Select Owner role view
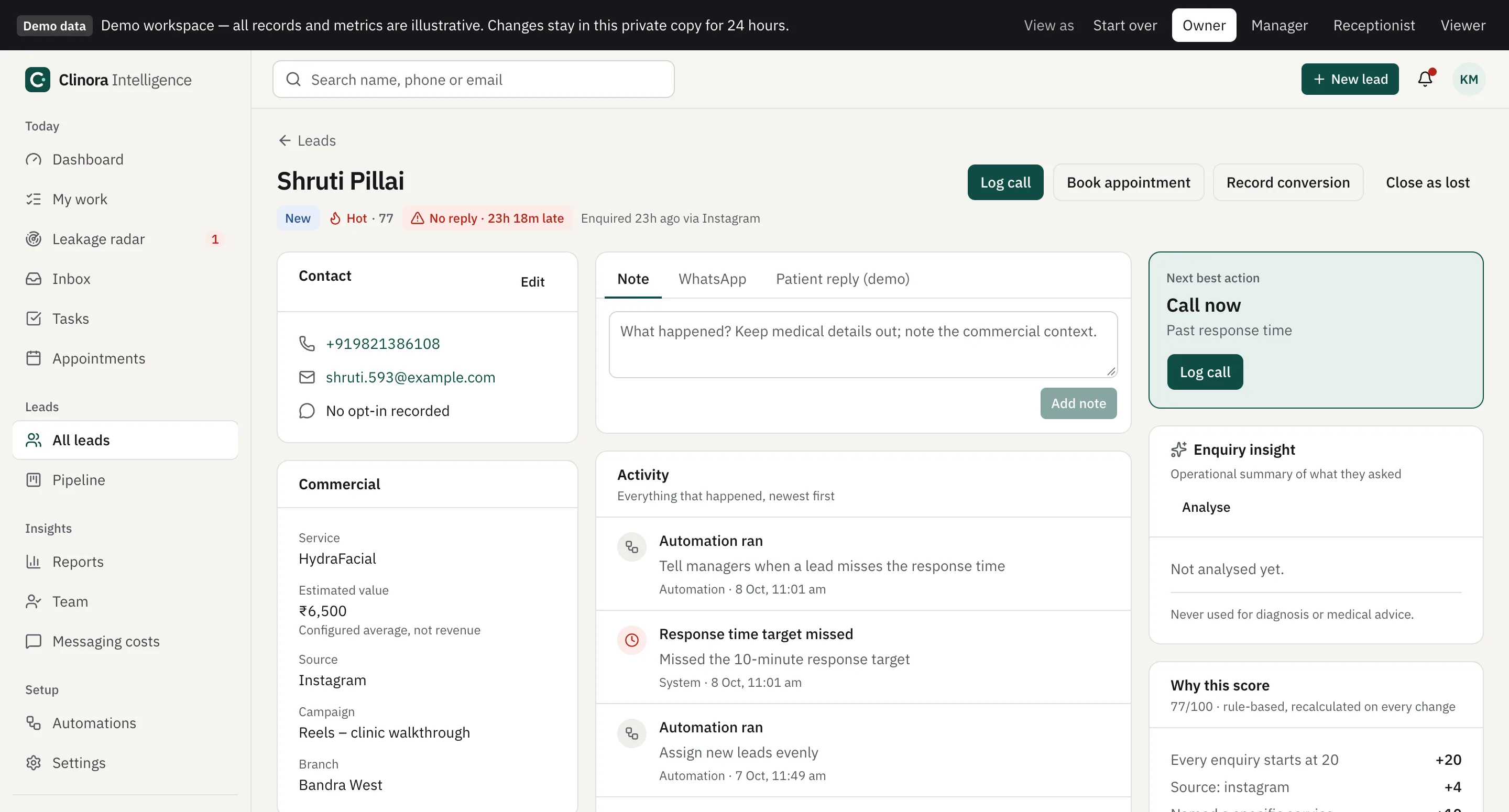This screenshot has height=812, width=1509. [1204, 25]
